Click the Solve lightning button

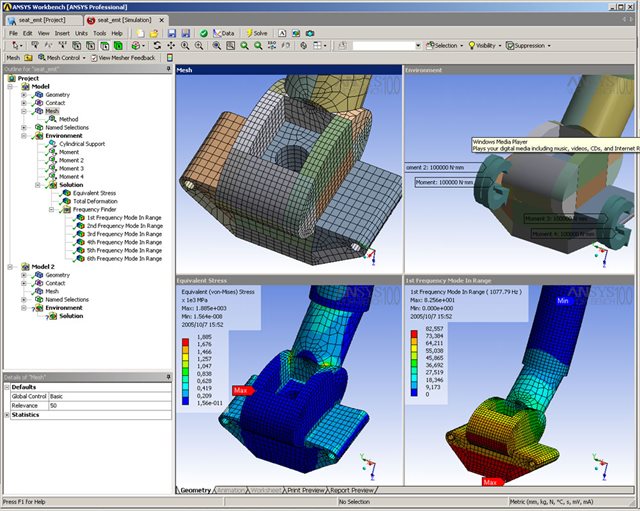[x=257, y=33]
